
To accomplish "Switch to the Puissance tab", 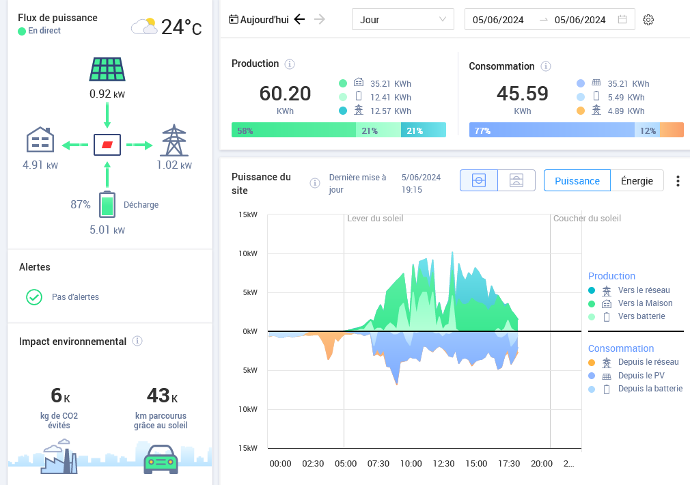I will [x=577, y=180].
